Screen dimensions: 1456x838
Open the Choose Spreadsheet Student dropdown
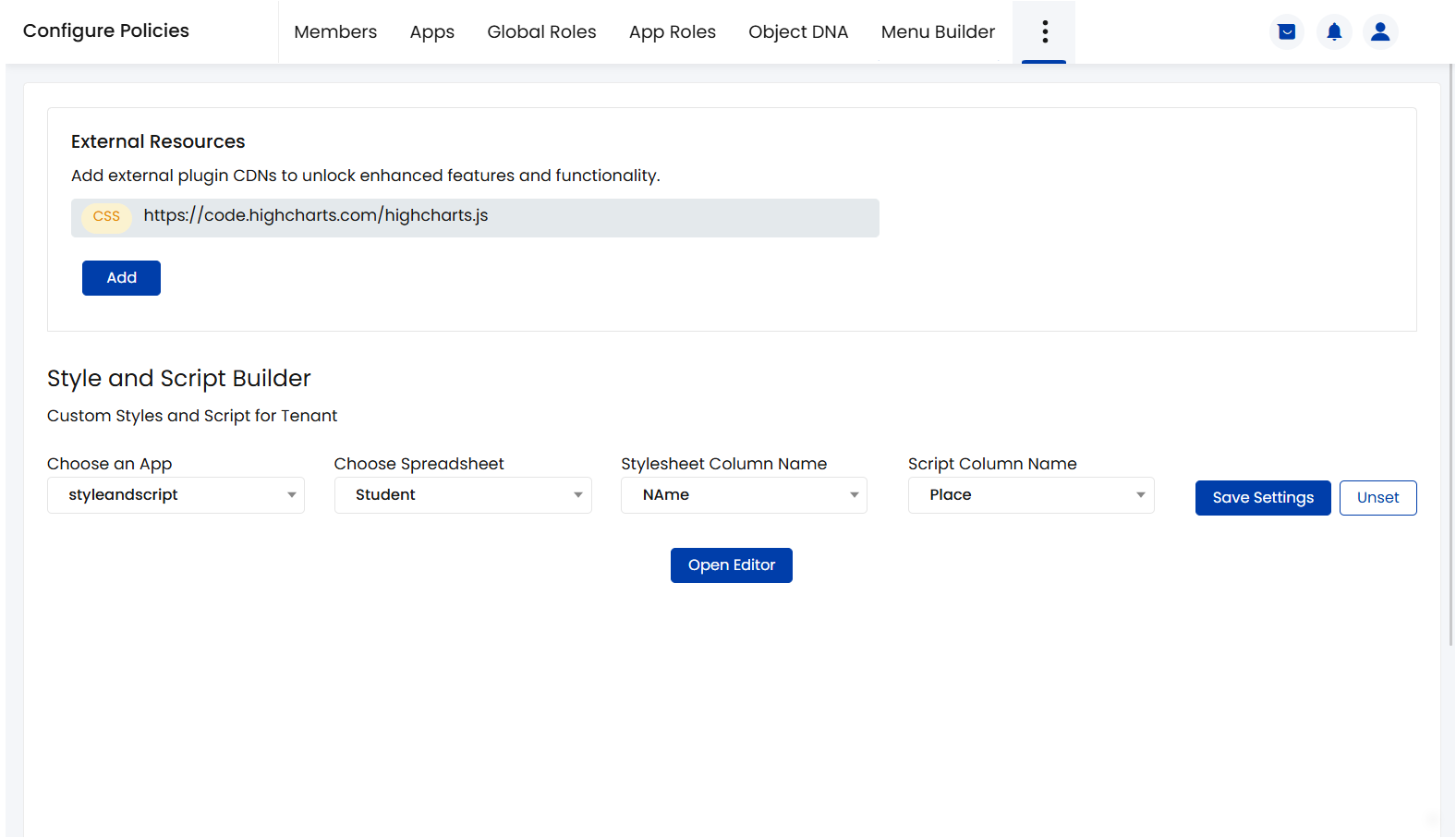click(463, 495)
